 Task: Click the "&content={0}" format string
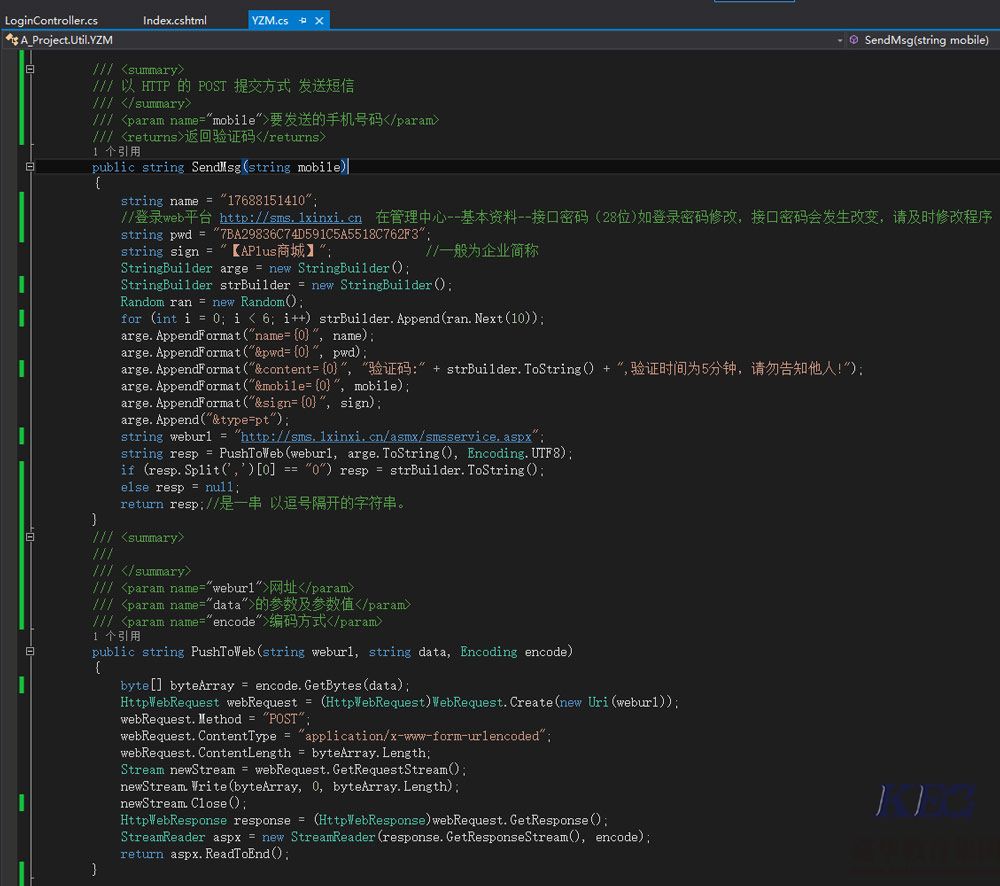(297, 369)
